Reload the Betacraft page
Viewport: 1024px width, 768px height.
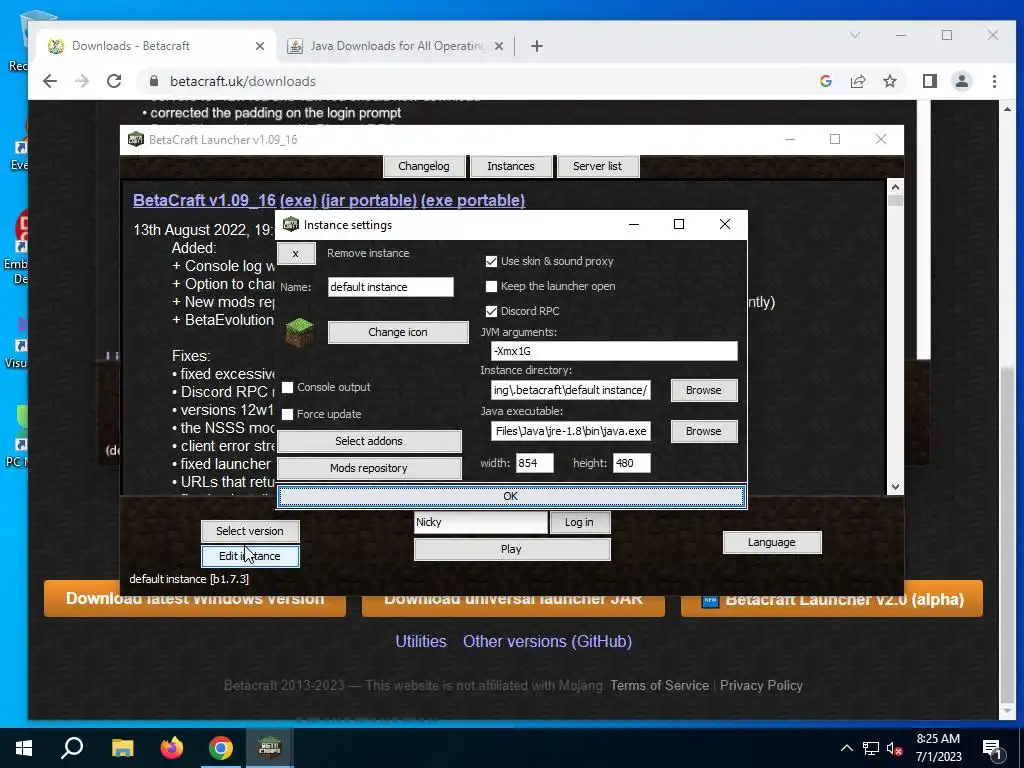coord(114,81)
